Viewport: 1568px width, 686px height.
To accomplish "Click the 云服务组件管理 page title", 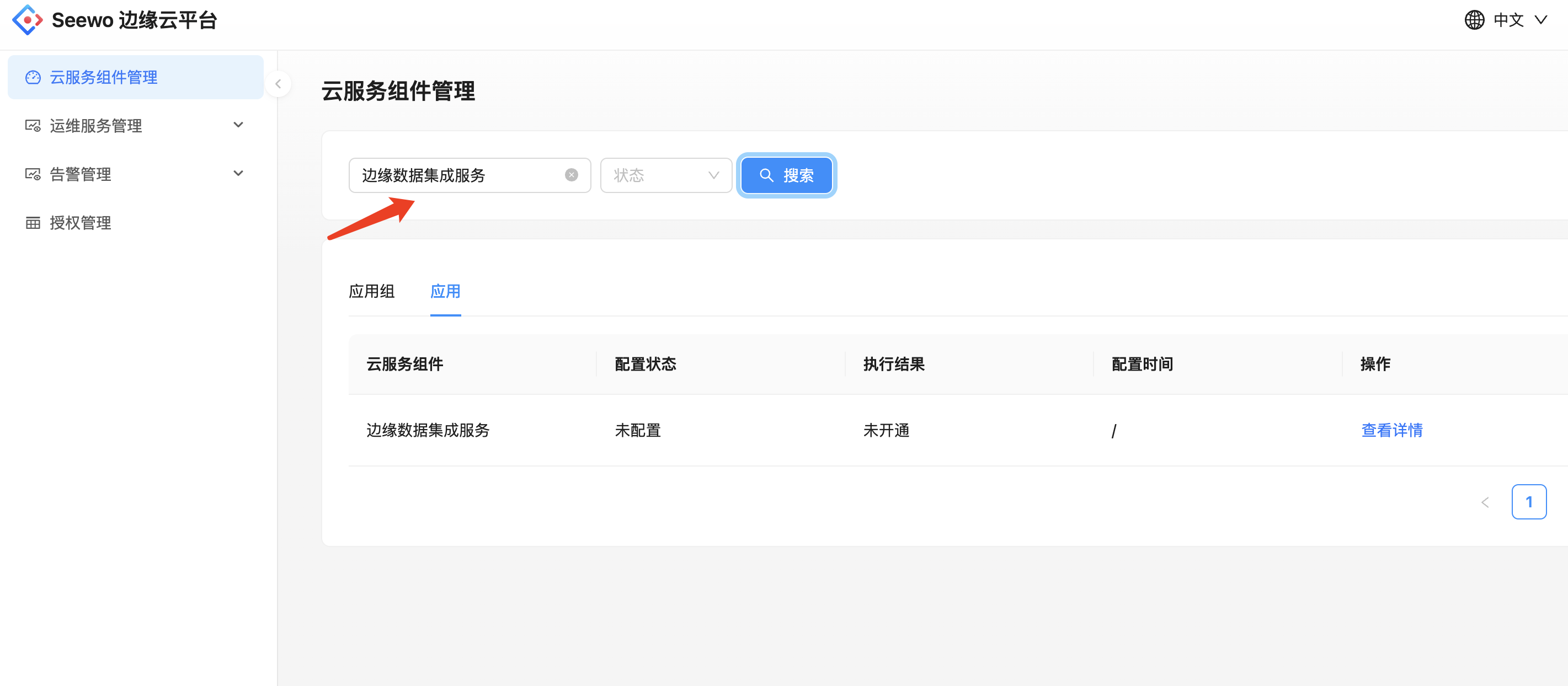I will click(398, 91).
